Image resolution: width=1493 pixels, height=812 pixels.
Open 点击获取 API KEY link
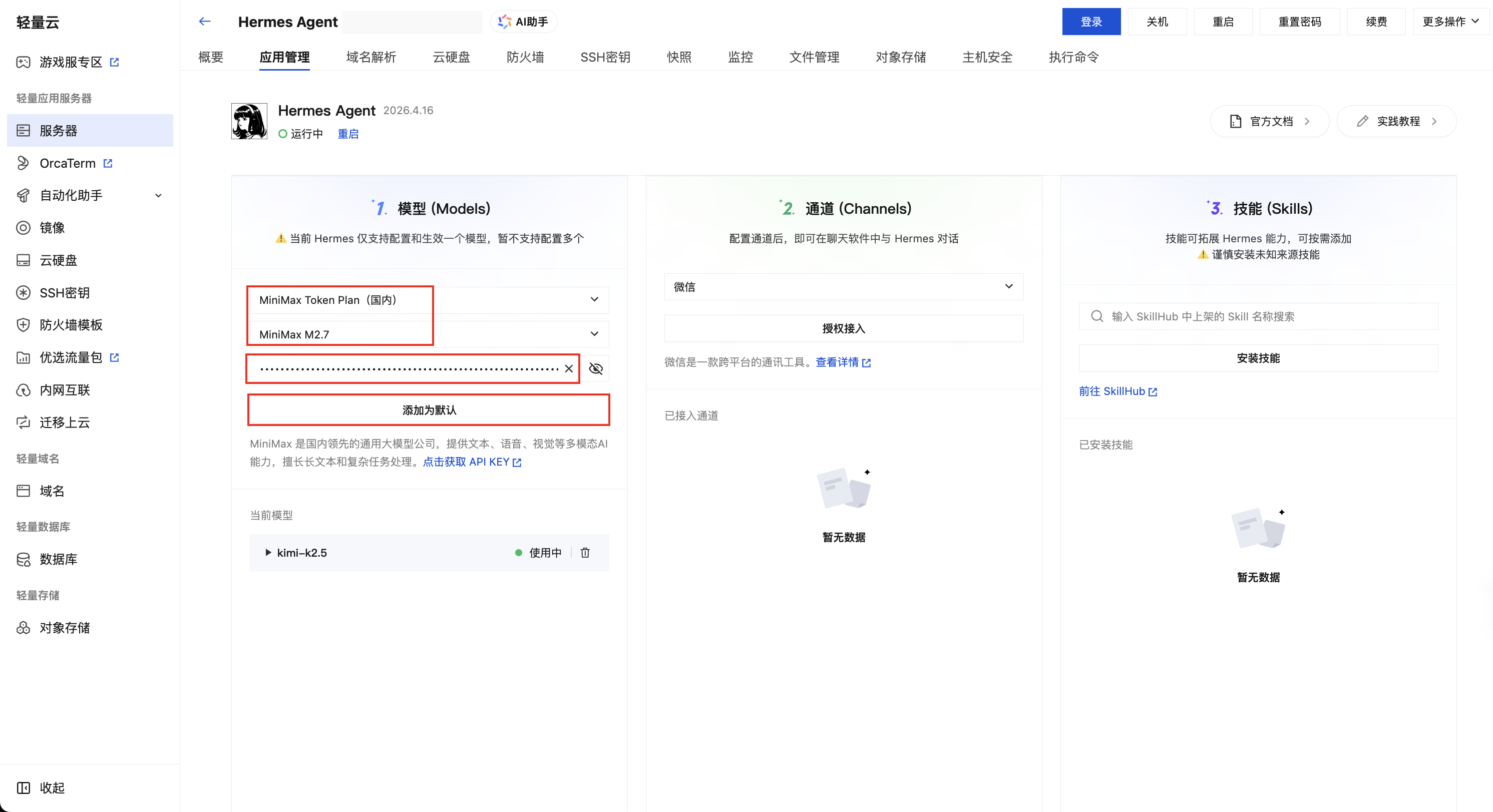472,462
